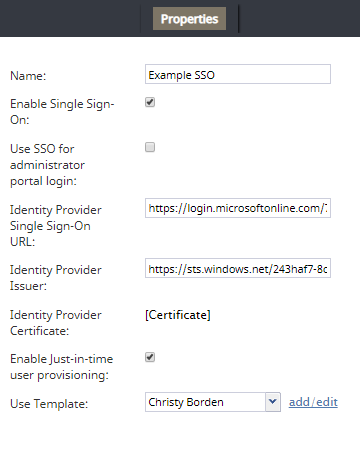Click Identity Provider Single Sign-On URL label
This screenshot has width=360, height=449.
click(56, 226)
